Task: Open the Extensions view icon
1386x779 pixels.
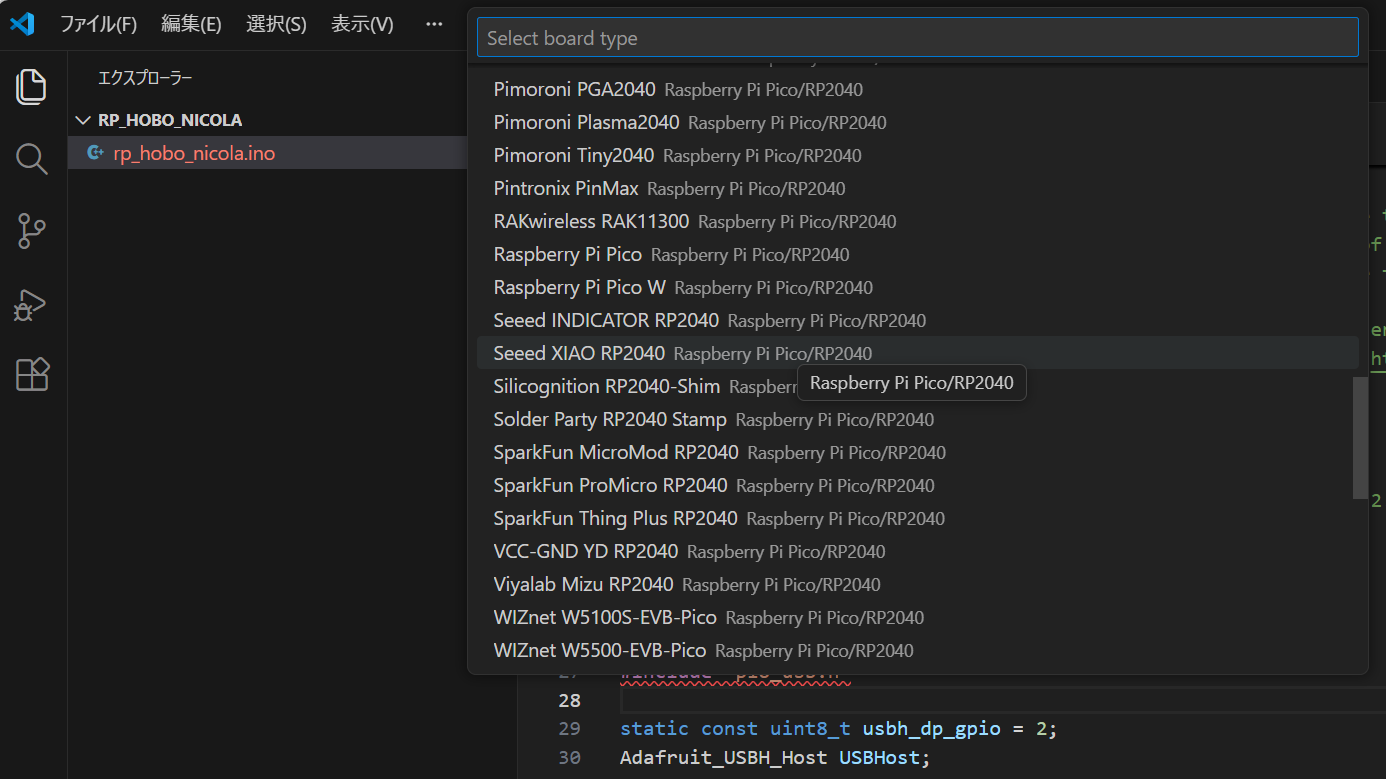Action: click(x=32, y=375)
